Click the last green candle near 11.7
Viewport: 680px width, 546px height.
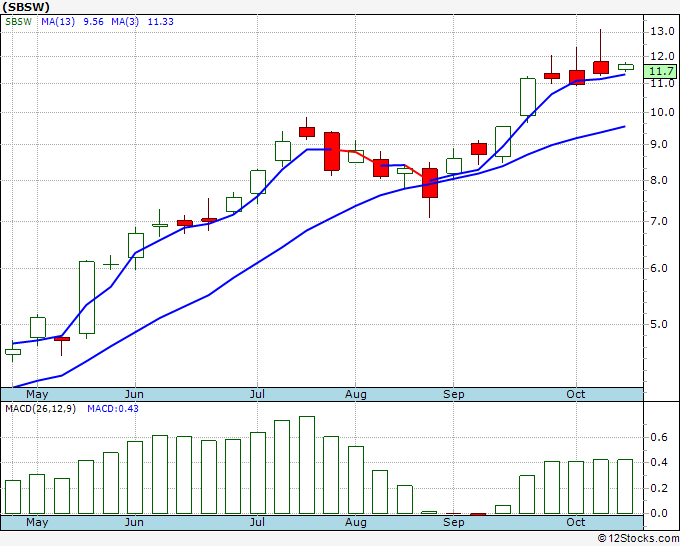[x=626, y=67]
